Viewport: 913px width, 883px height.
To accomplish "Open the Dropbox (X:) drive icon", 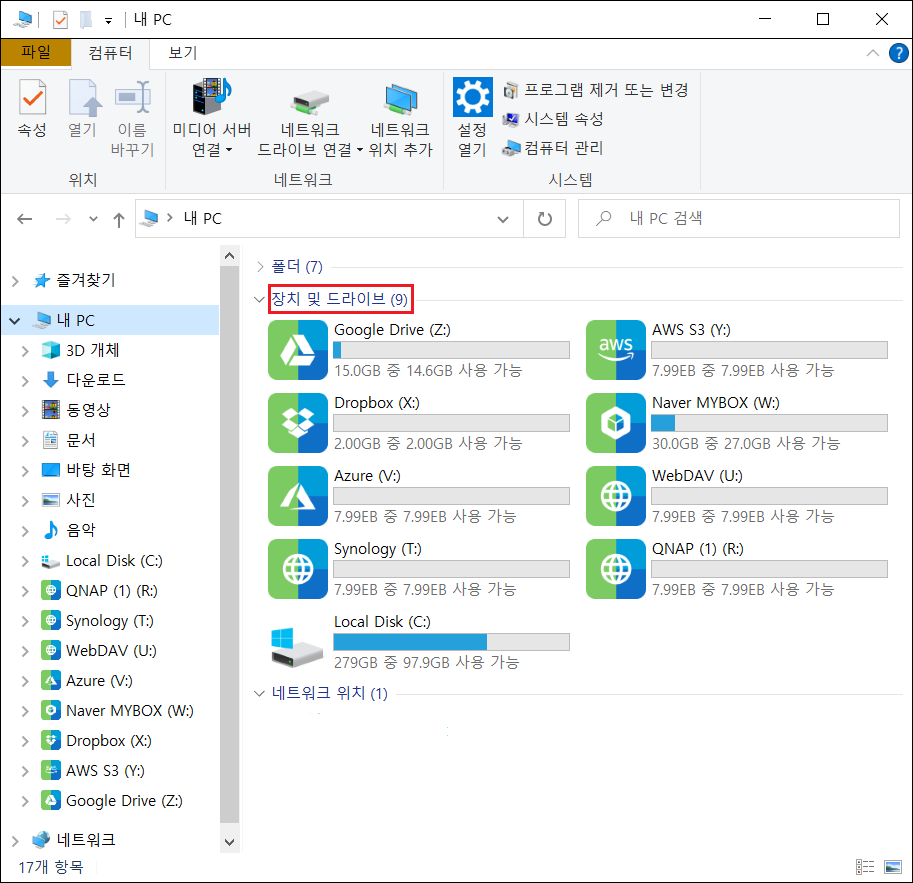I will [x=298, y=422].
